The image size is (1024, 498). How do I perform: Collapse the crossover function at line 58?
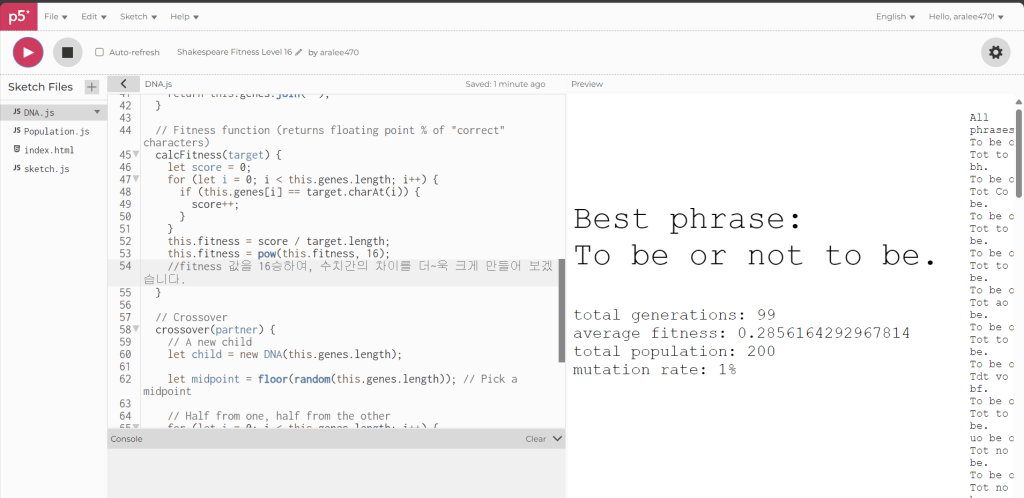point(136,329)
